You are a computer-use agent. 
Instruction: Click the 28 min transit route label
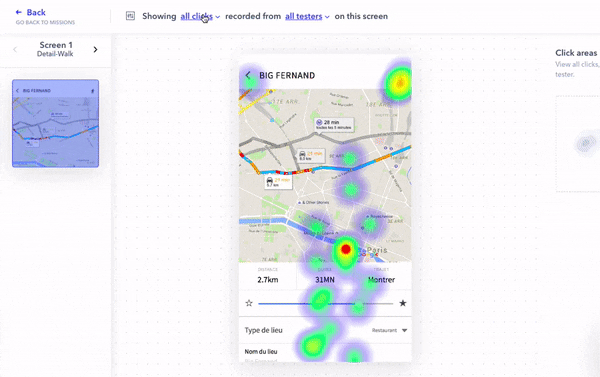click(x=334, y=124)
